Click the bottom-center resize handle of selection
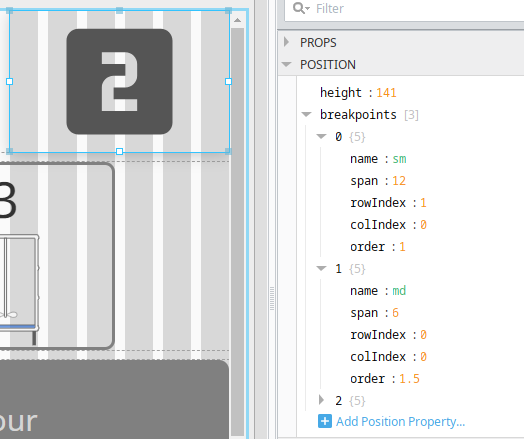The image size is (524, 439). coord(119,151)
